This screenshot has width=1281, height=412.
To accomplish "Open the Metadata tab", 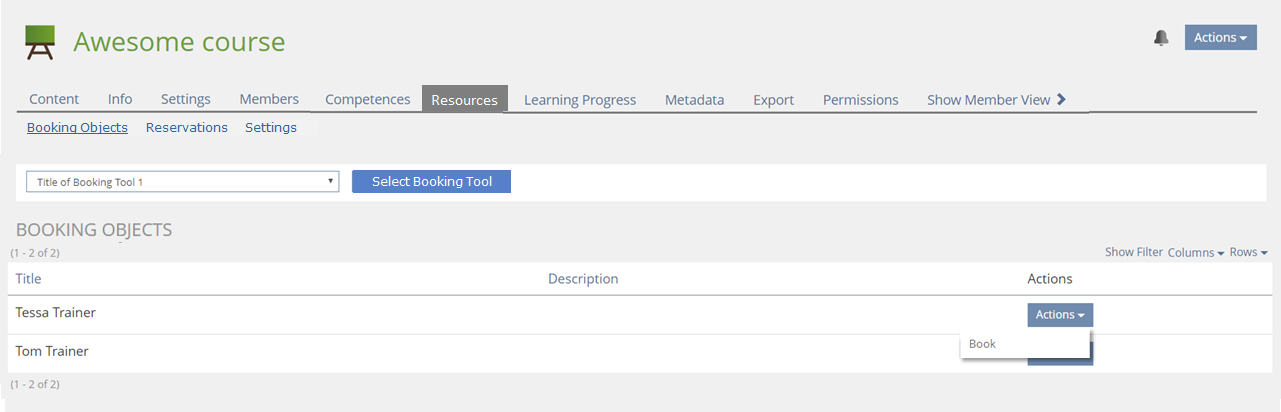I will coord(694,100).
